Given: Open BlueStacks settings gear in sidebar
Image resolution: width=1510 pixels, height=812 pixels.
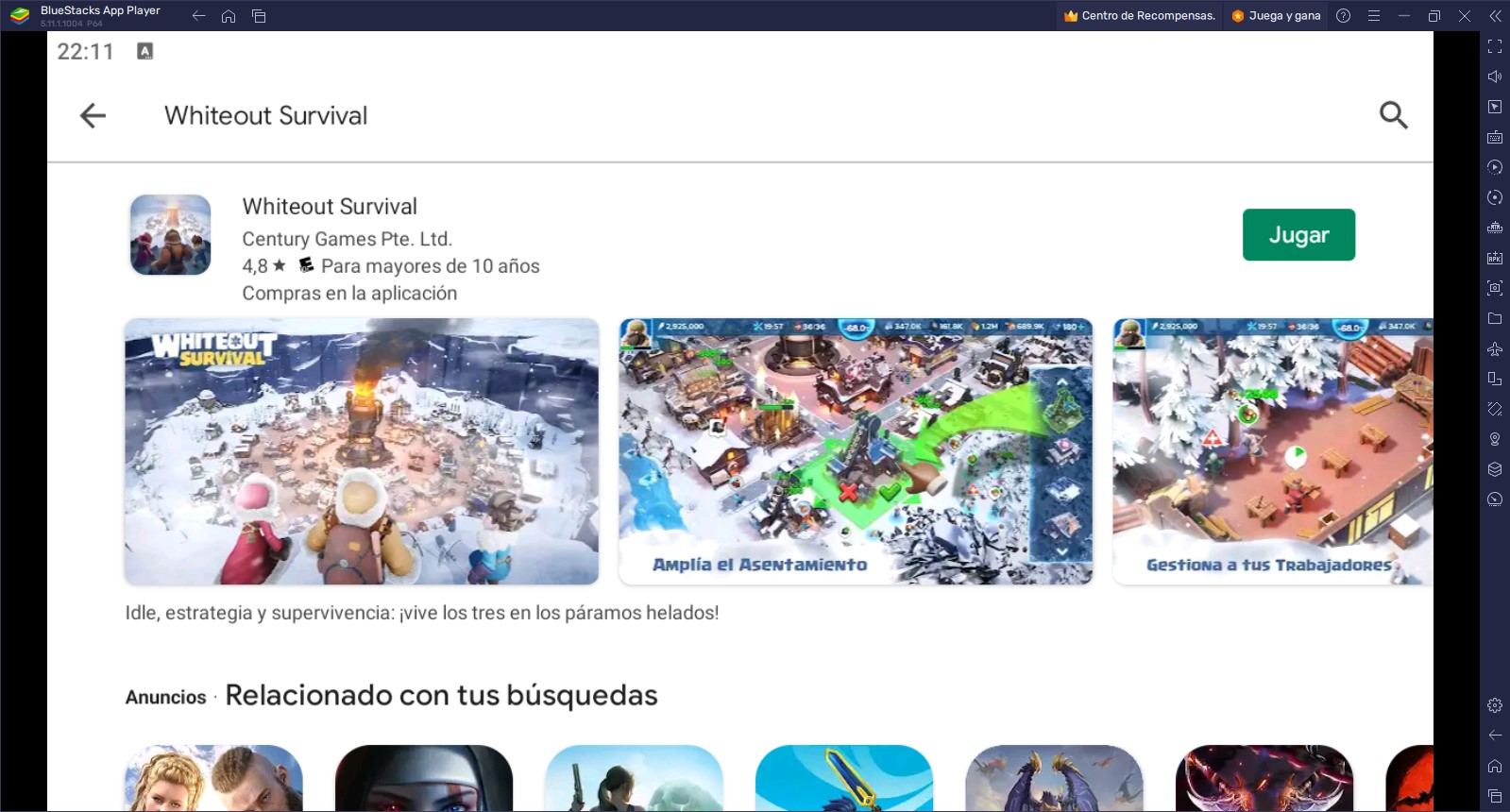Looking at the screenshot, I should (x=1495, y=705).
